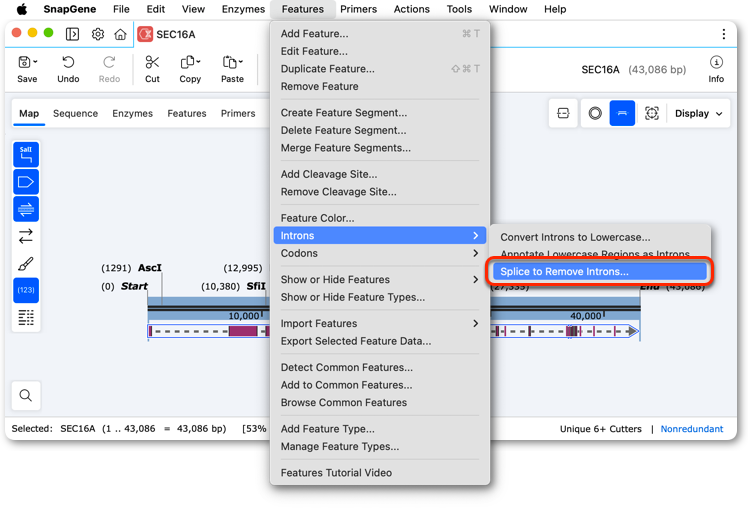Viewport: 748px width, 518px height.
Task: Open Features Tutorial Video
Action: point(380,473)
